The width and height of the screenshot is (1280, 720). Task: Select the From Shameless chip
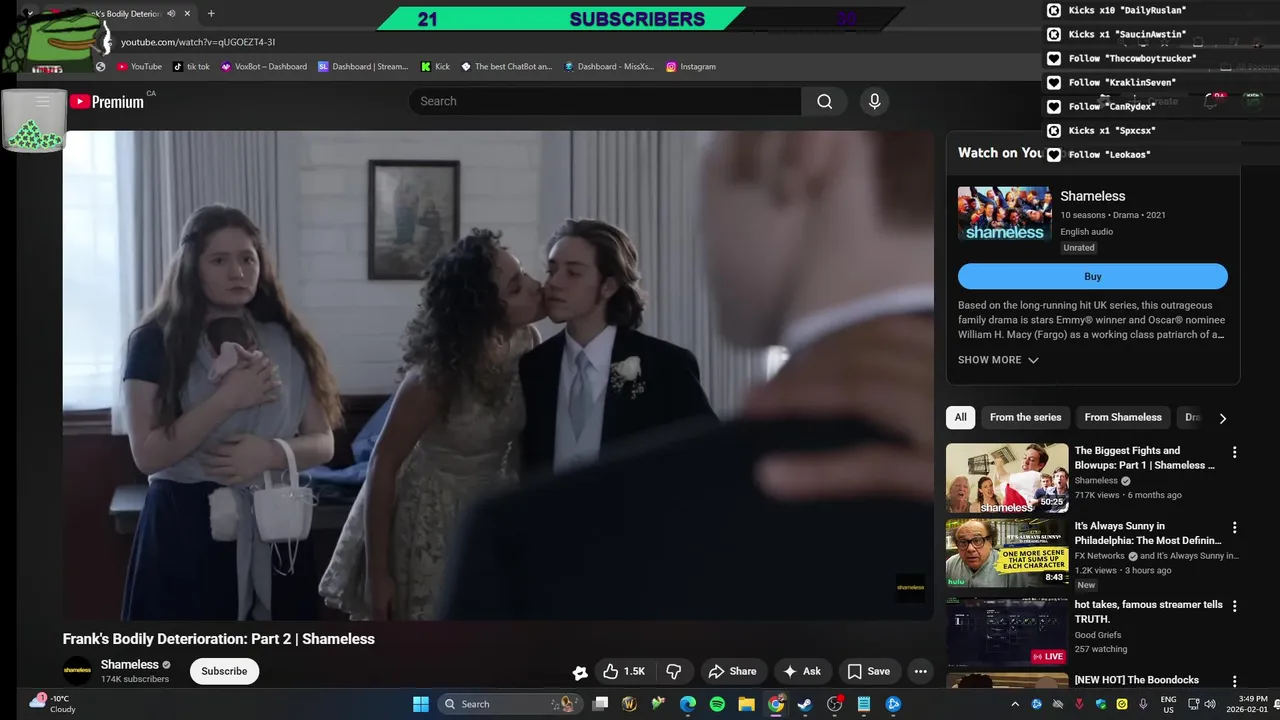coord(1123,417)
